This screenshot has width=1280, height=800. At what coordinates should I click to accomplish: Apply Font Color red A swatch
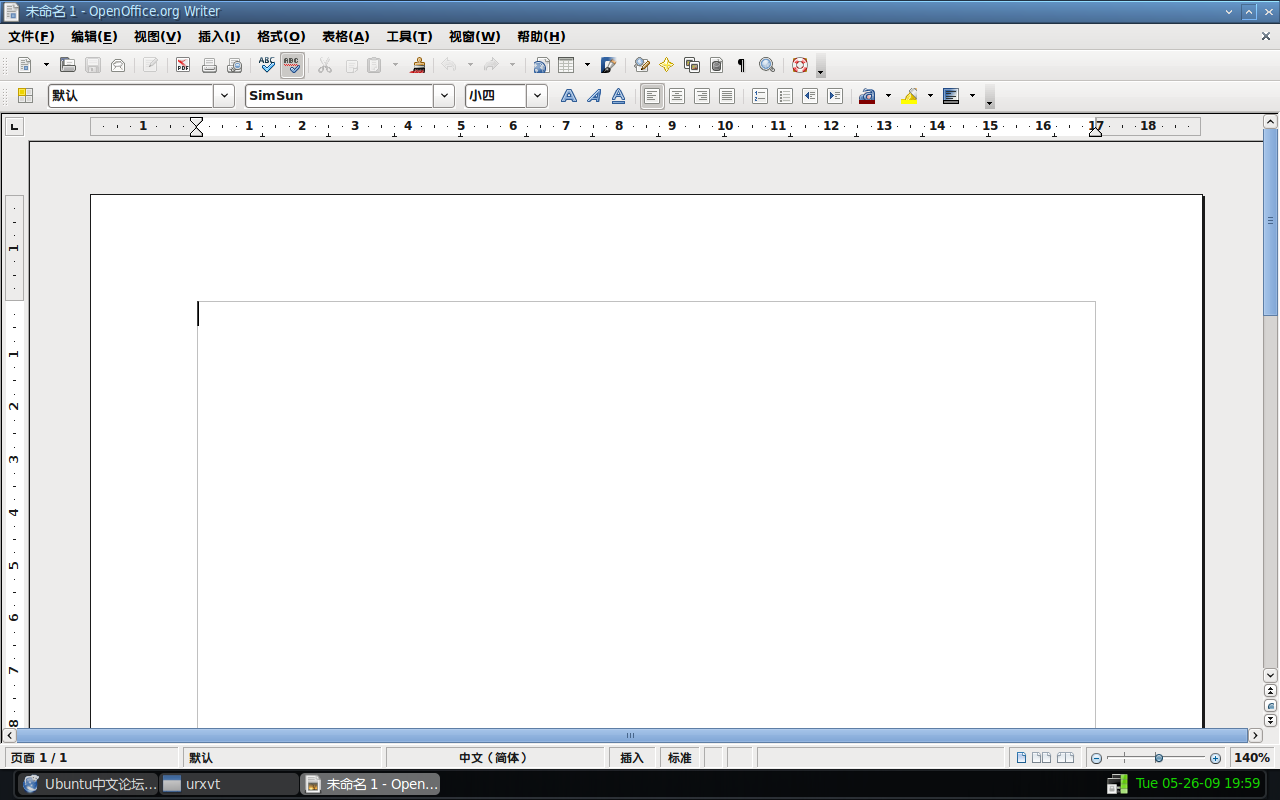point(867,96)
